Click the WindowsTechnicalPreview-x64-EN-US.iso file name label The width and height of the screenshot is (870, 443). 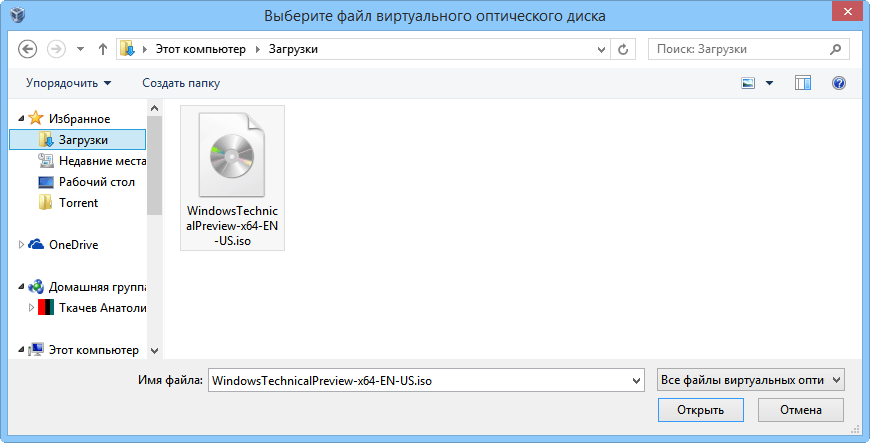tap(232, 226)
